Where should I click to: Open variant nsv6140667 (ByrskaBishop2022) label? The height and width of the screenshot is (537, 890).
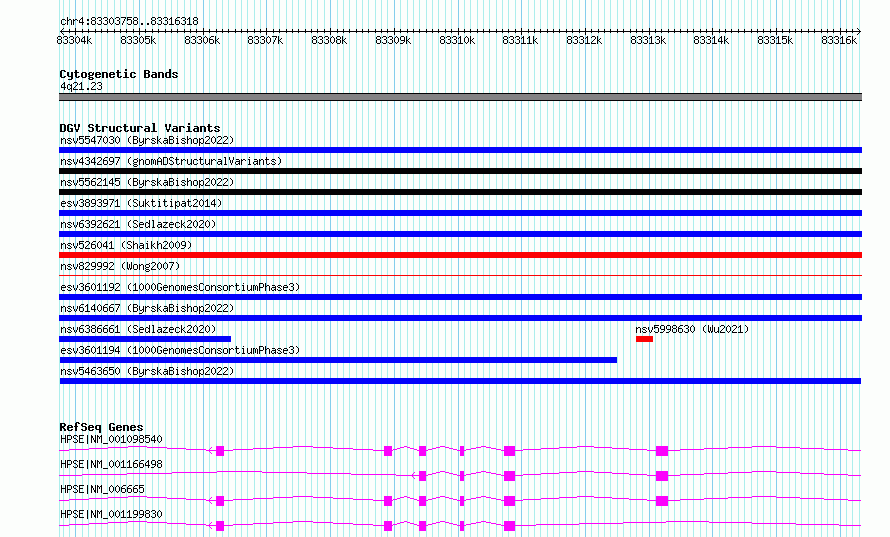pos(147,308)
